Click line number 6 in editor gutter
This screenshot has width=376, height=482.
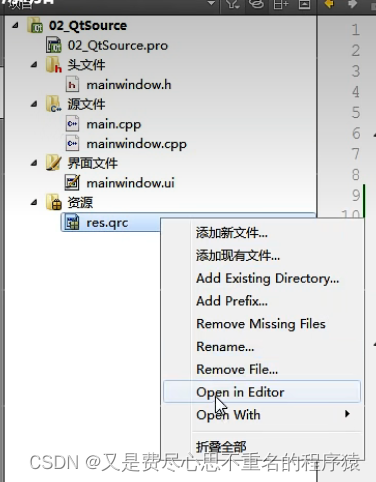(x=356, y=133)
